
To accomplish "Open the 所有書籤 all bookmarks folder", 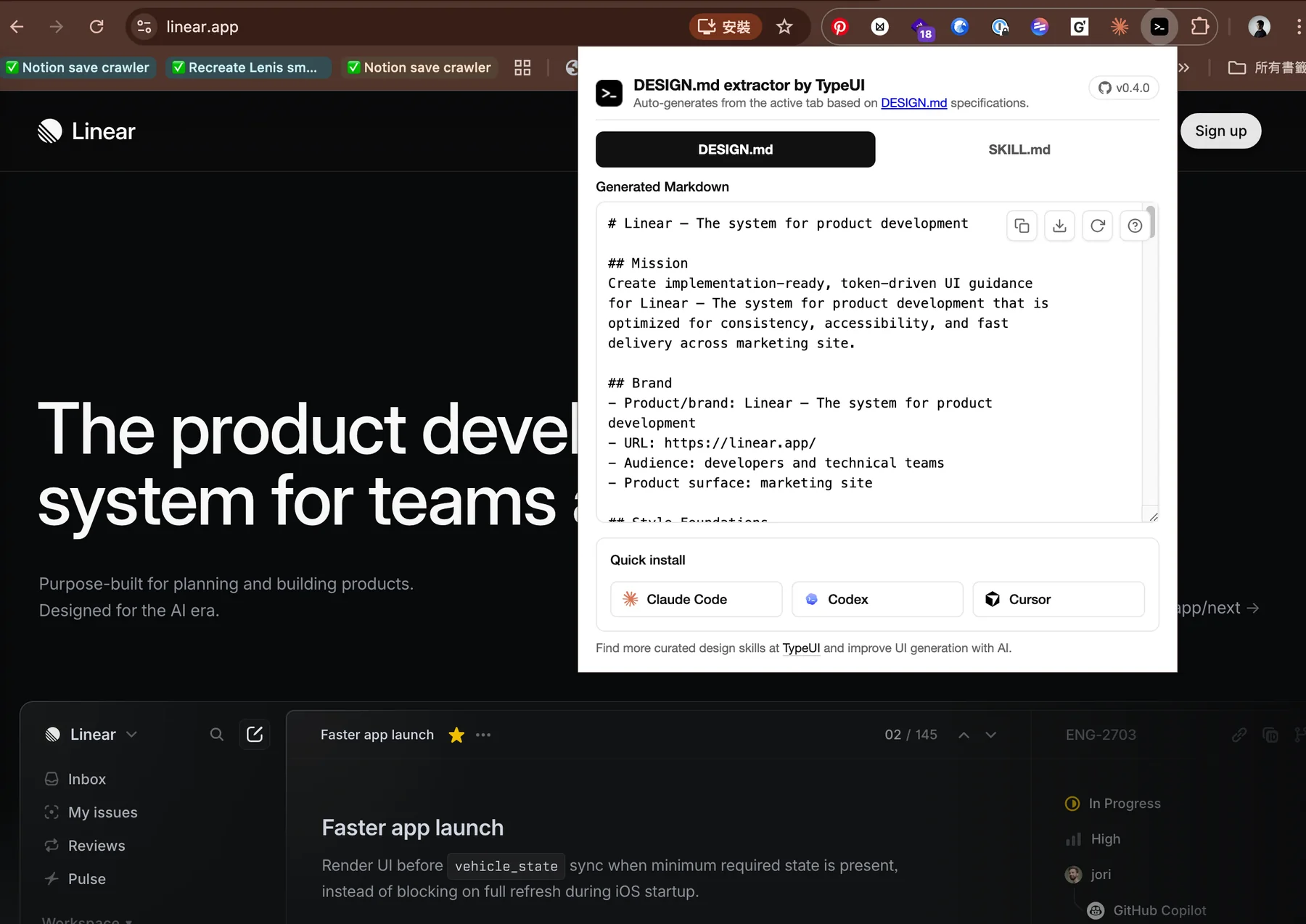I will 1266,67.
